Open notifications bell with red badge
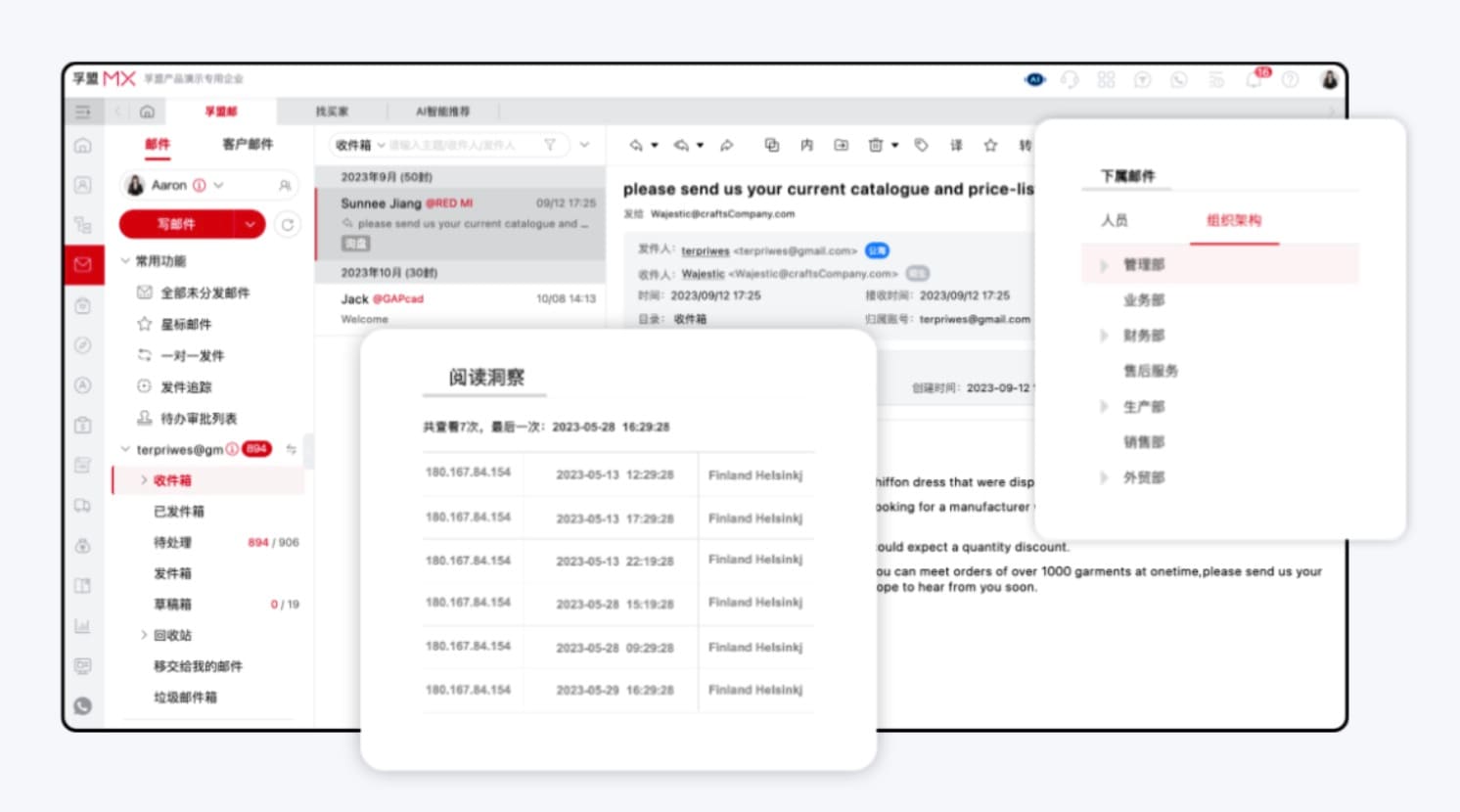The height and width of the screenshot is (812, 1460). pyautogui.click(x=1255, y=80)
